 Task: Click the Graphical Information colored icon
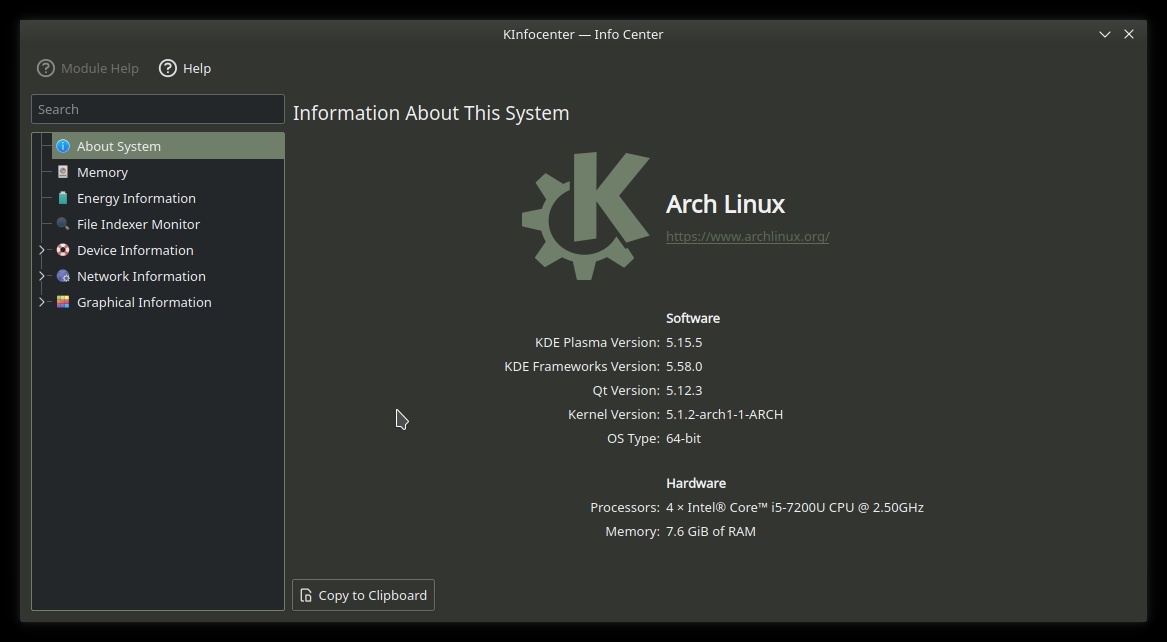(x=63, y=302)
